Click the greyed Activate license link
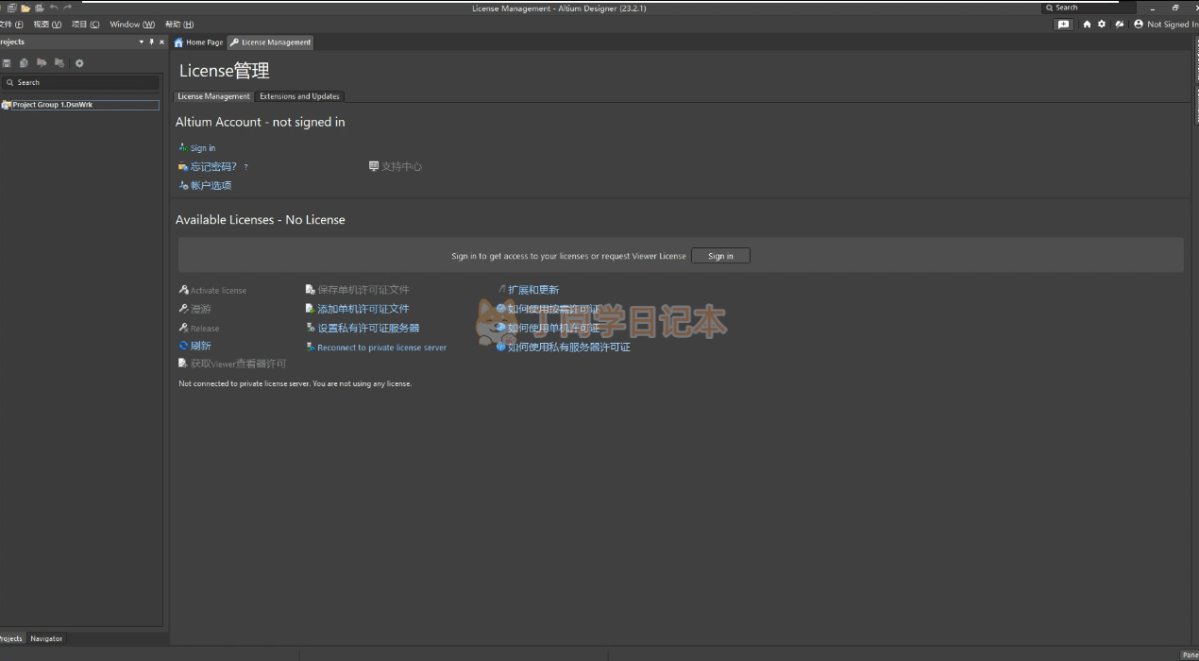Viewport: 1199px width, 661px height. 218,291
